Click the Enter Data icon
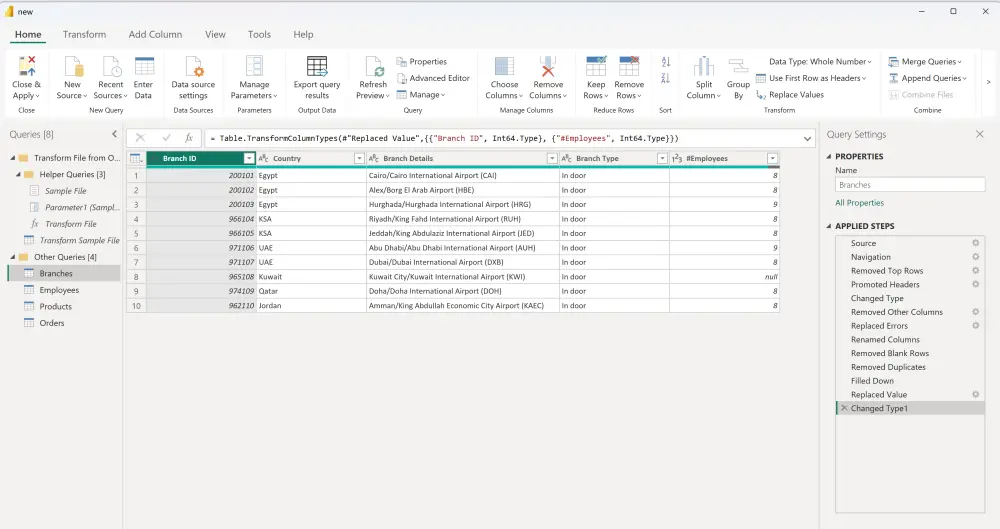 coord(144,66)
